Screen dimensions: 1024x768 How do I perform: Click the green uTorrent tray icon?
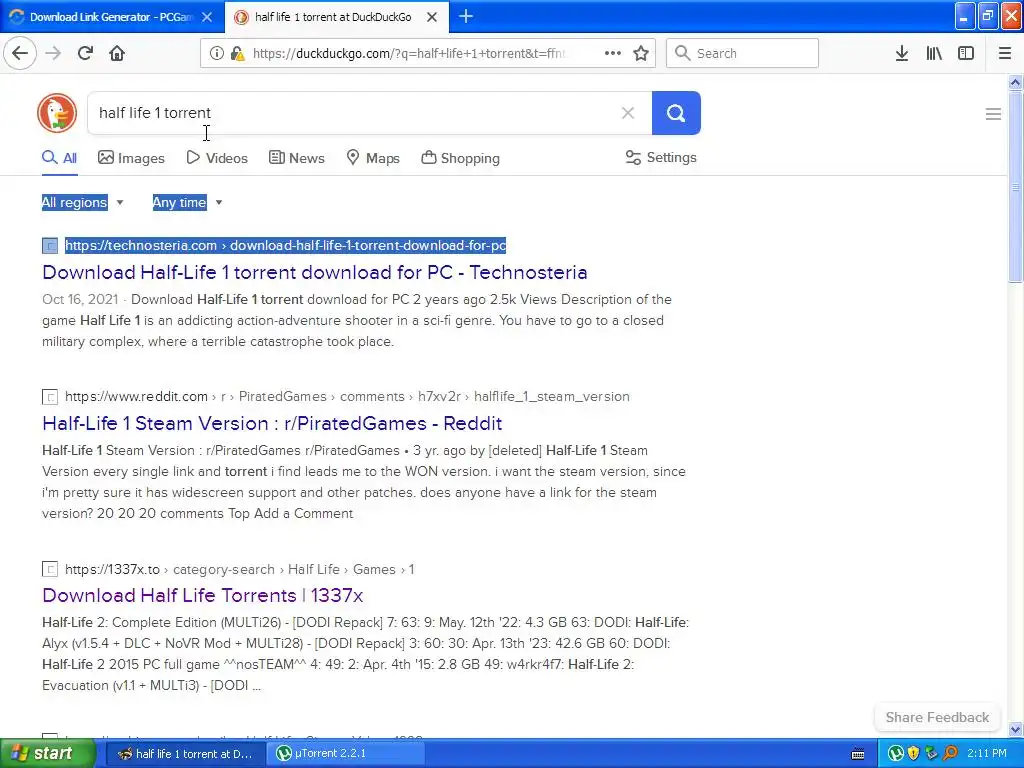(896, 754)
